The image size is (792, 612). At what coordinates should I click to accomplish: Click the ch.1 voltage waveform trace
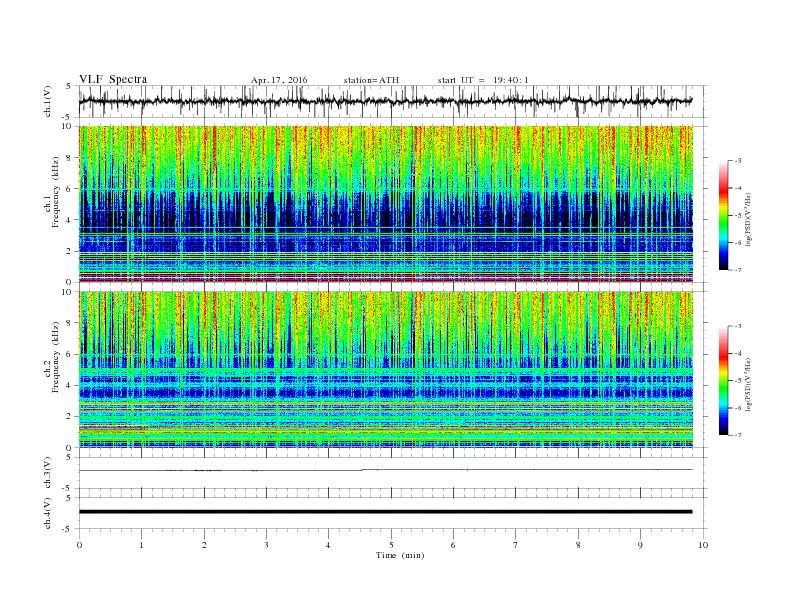385,101
